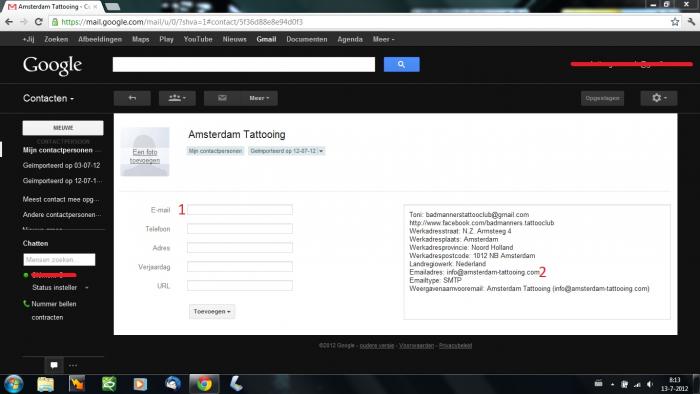The height and width of the screenshot is (394, 700).
Task: Open Nieuws in Google bar
Action: tap(235, 39)
